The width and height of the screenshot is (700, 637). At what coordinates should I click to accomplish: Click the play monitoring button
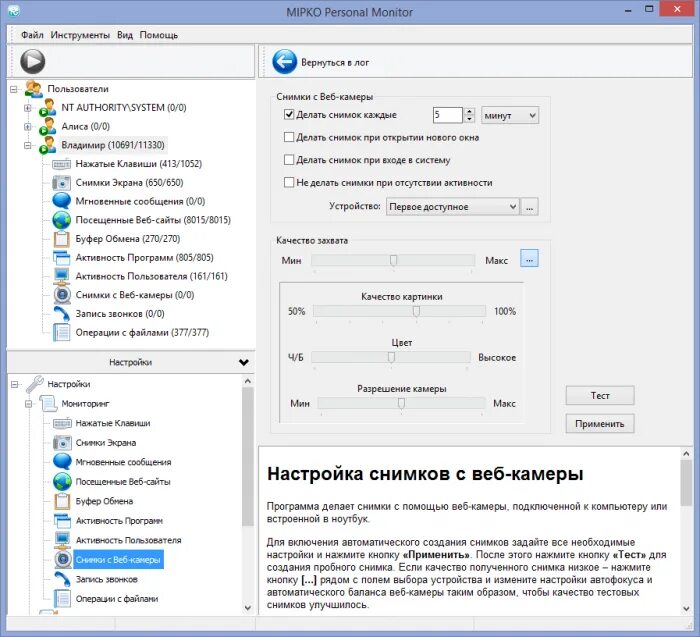tap(33, 62)
